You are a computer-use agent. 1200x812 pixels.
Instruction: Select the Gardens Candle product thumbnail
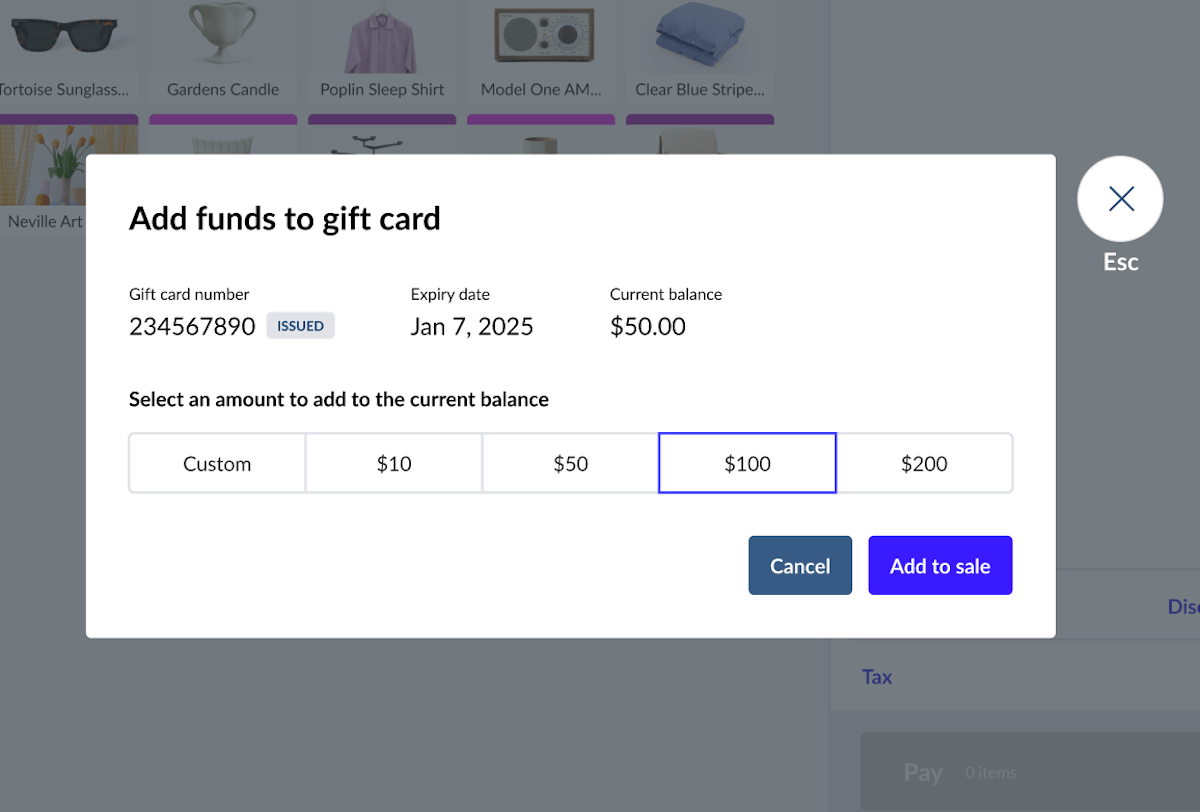[x=223, y=35]
